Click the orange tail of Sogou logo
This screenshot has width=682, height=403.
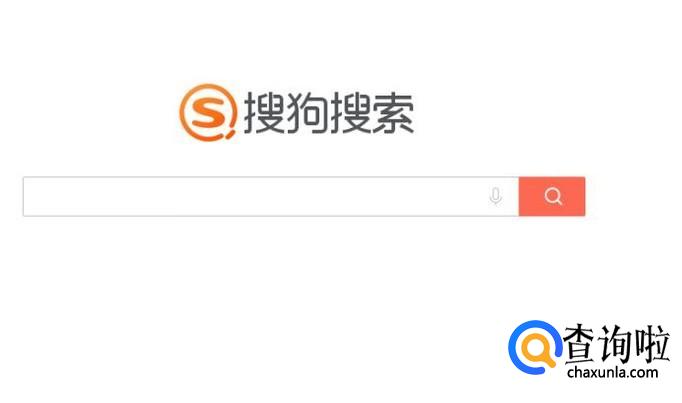click(231, 133)
